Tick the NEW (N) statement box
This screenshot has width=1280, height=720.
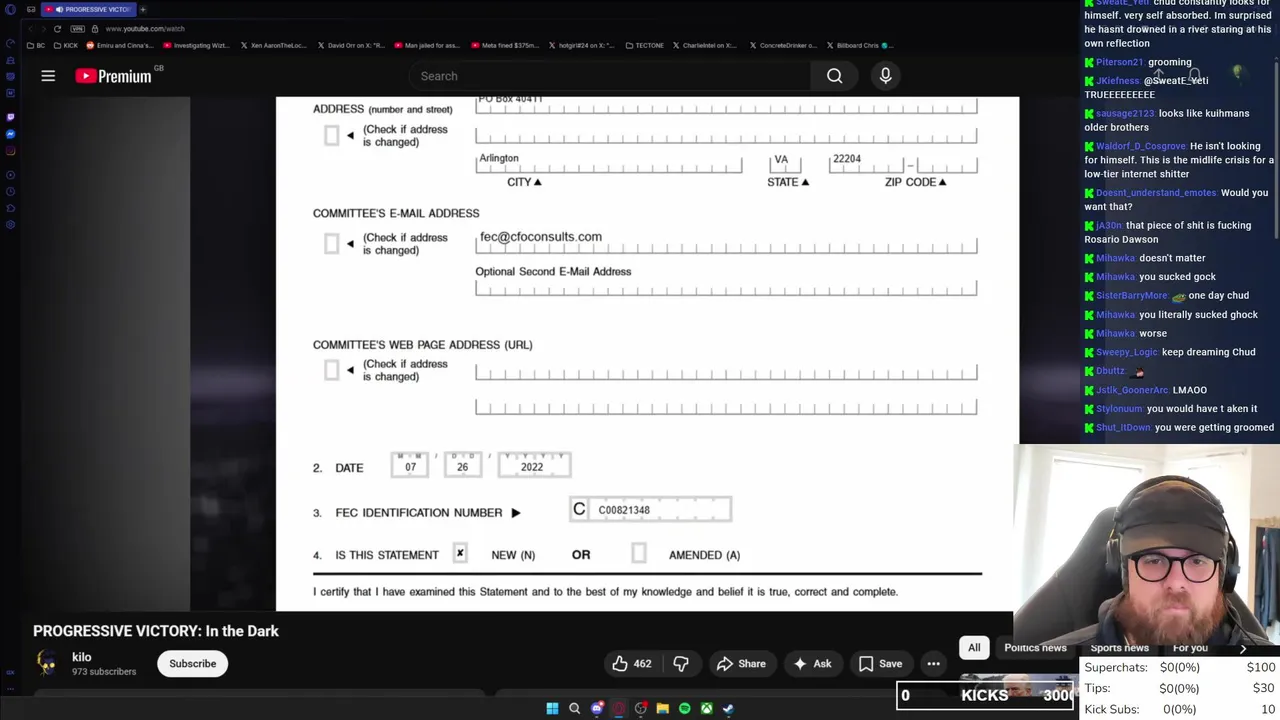[x=460, y=553]
